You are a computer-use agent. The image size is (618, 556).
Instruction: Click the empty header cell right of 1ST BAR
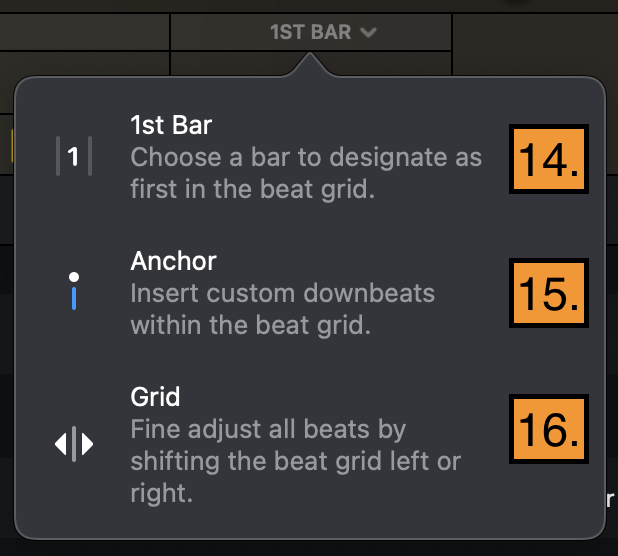pyautogui.click(x=535, y=43)
